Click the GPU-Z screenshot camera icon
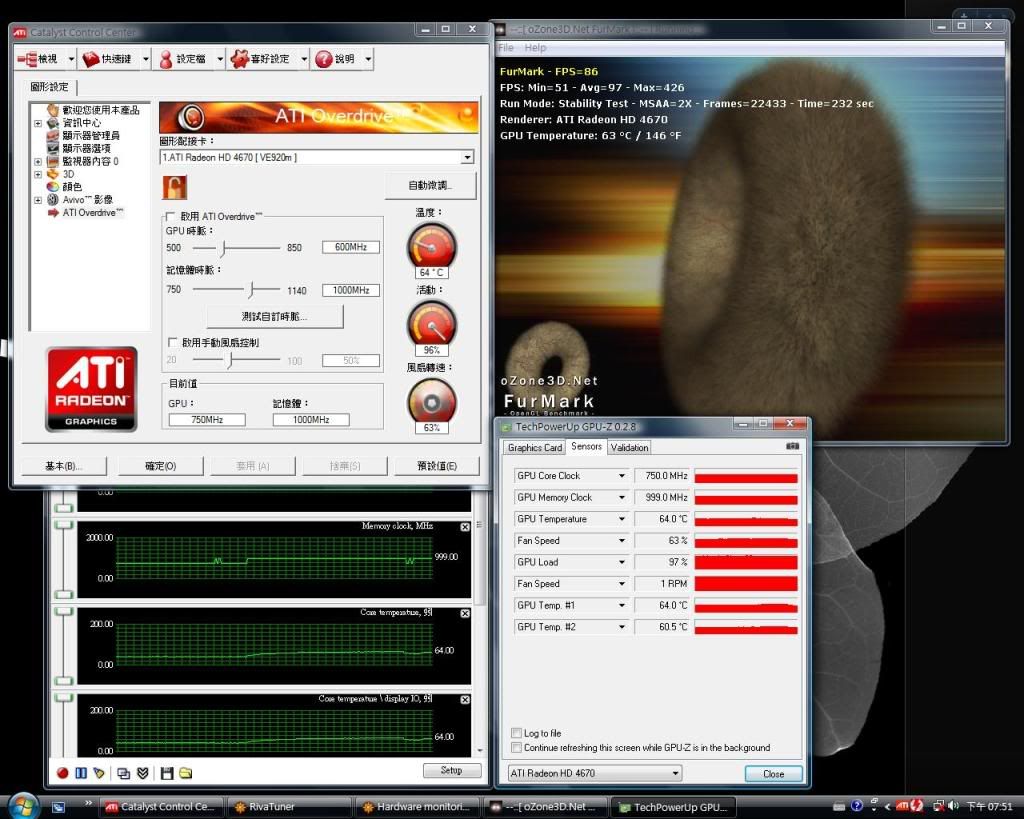This screenshot has height=819, width=1024. point(792,446)
